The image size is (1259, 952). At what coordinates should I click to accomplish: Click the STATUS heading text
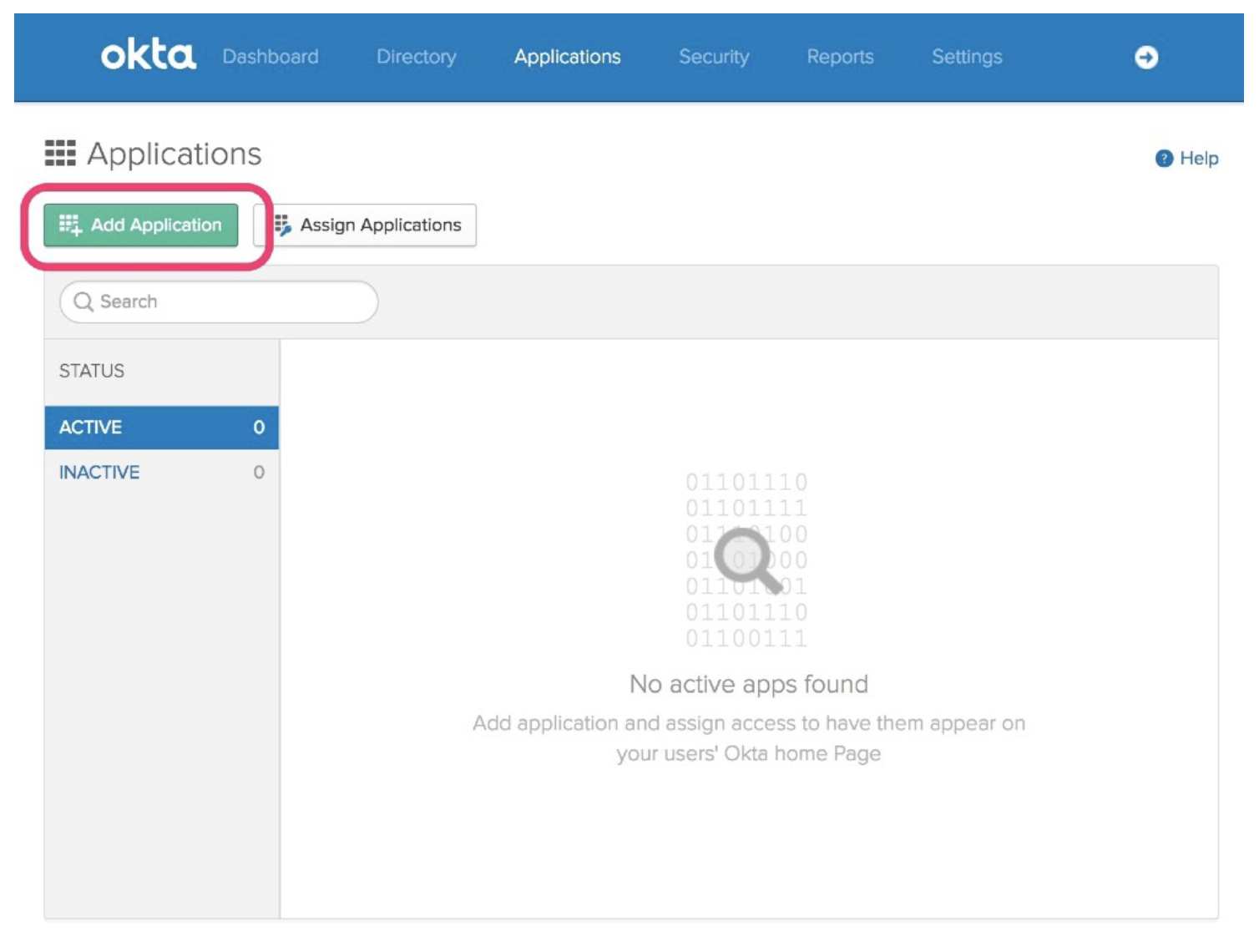coord(92,371)
